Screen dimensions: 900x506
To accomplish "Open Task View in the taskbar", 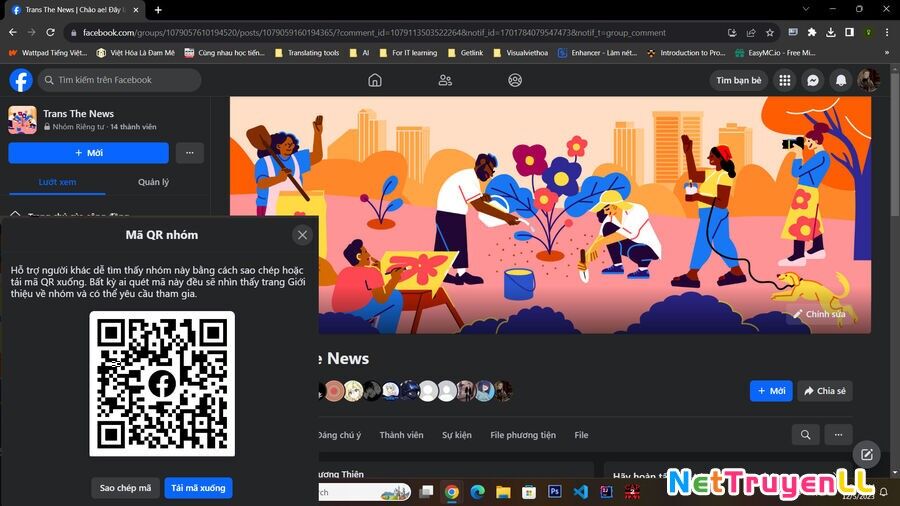I will point(426,492).
